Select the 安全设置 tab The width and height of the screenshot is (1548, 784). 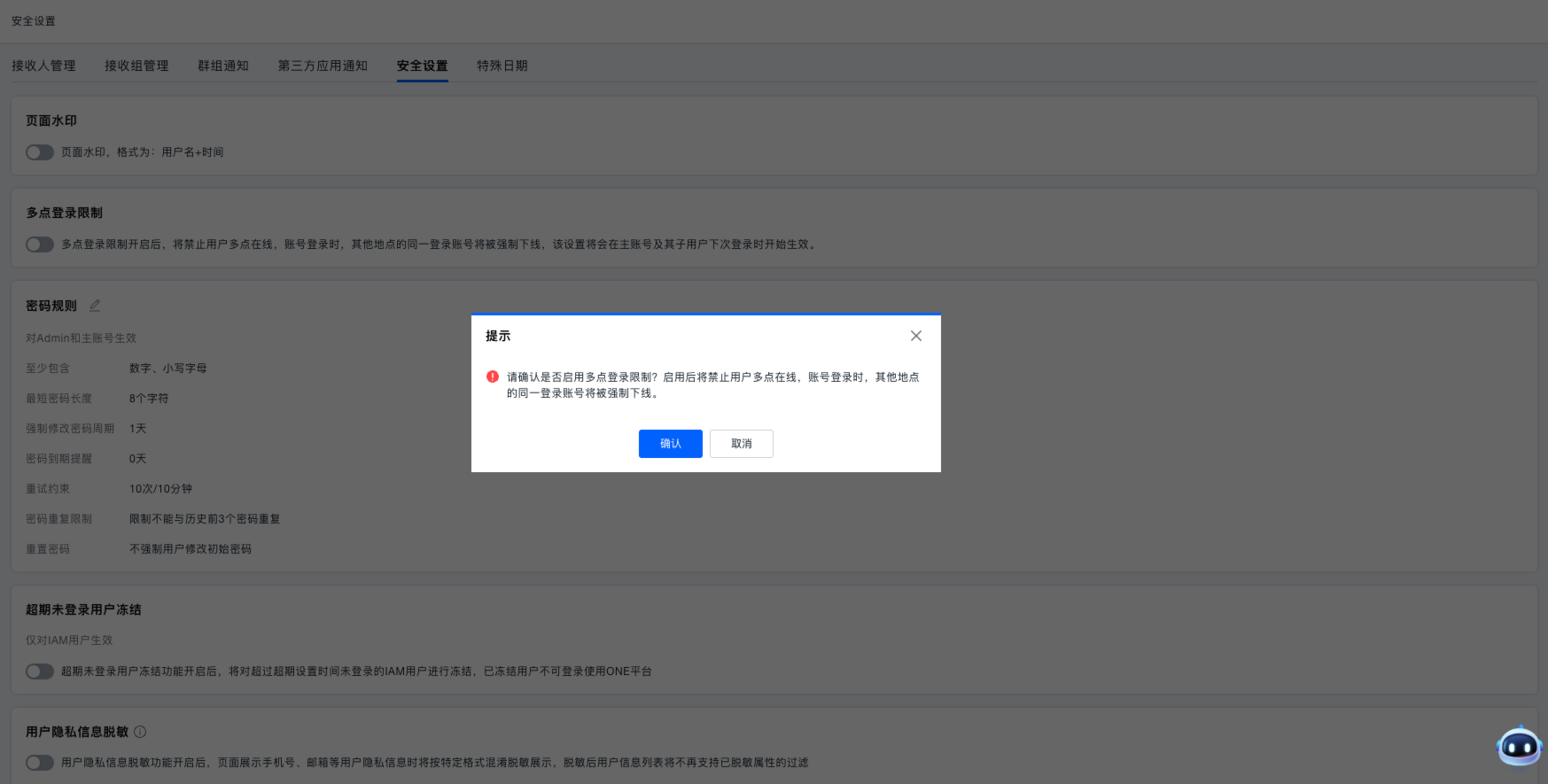[422, 66]
